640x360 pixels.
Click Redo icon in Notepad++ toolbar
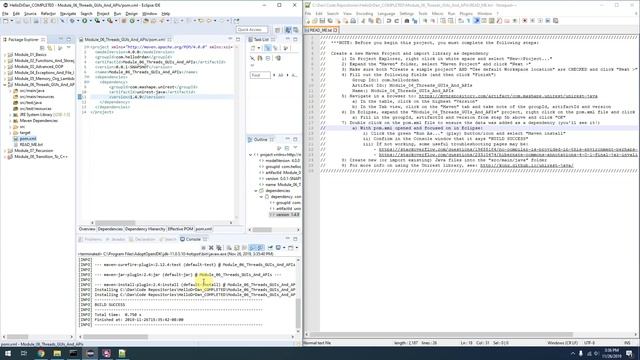pos(396,21)
